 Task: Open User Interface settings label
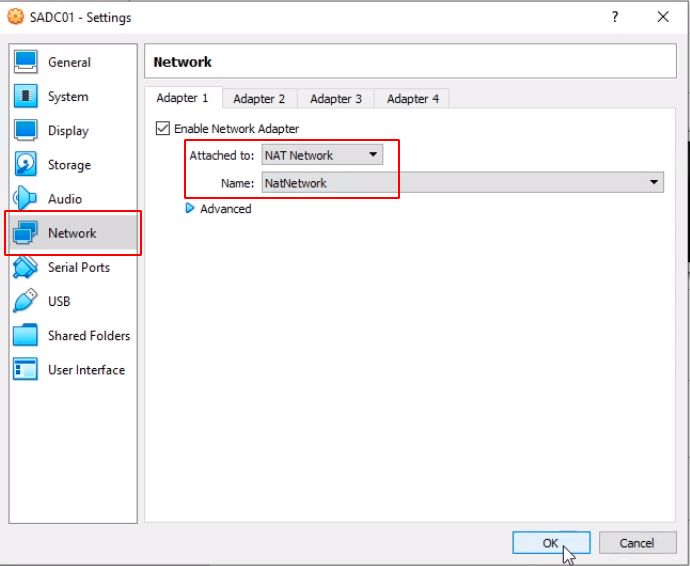[x=86, y=370]
